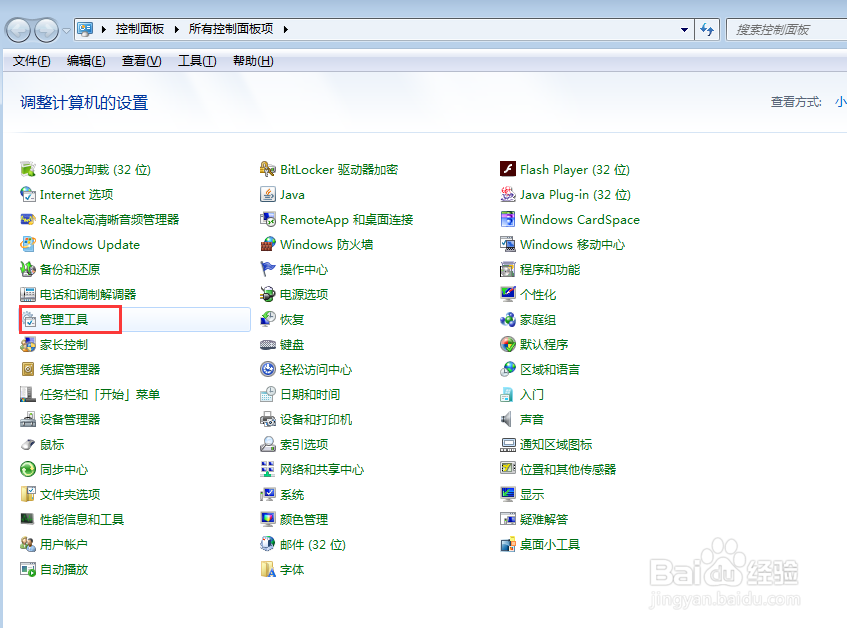
Task: Open the 桌面小工具 link
Action: (x=549, y=544)
